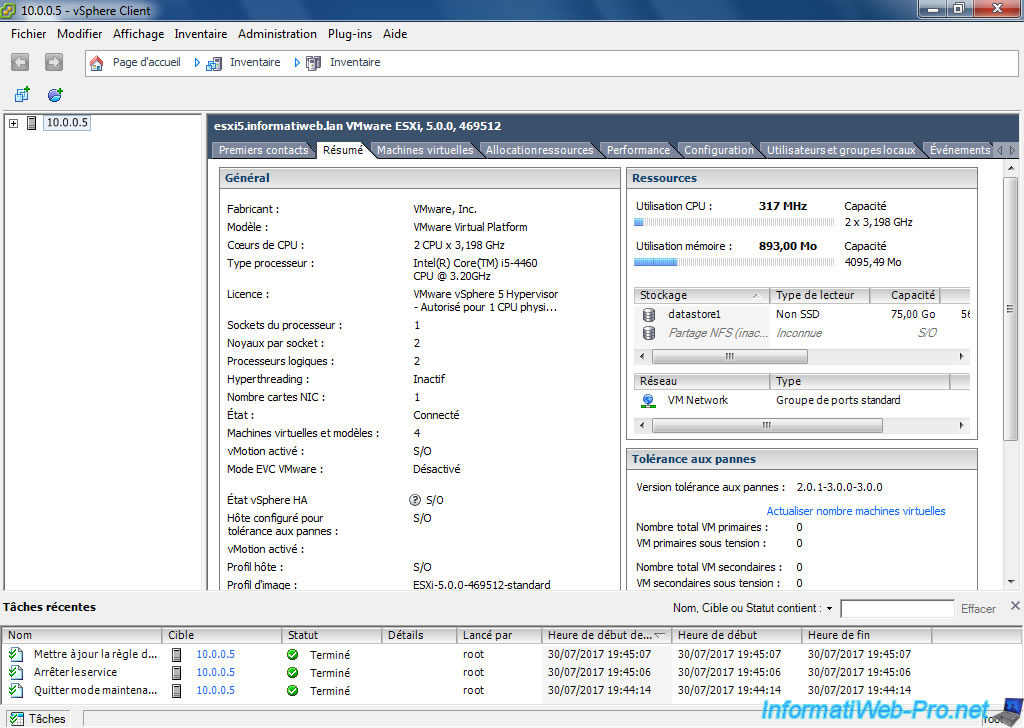
Task: Click task icon for Quitter mode maintenance
Action: coord(16,690)
